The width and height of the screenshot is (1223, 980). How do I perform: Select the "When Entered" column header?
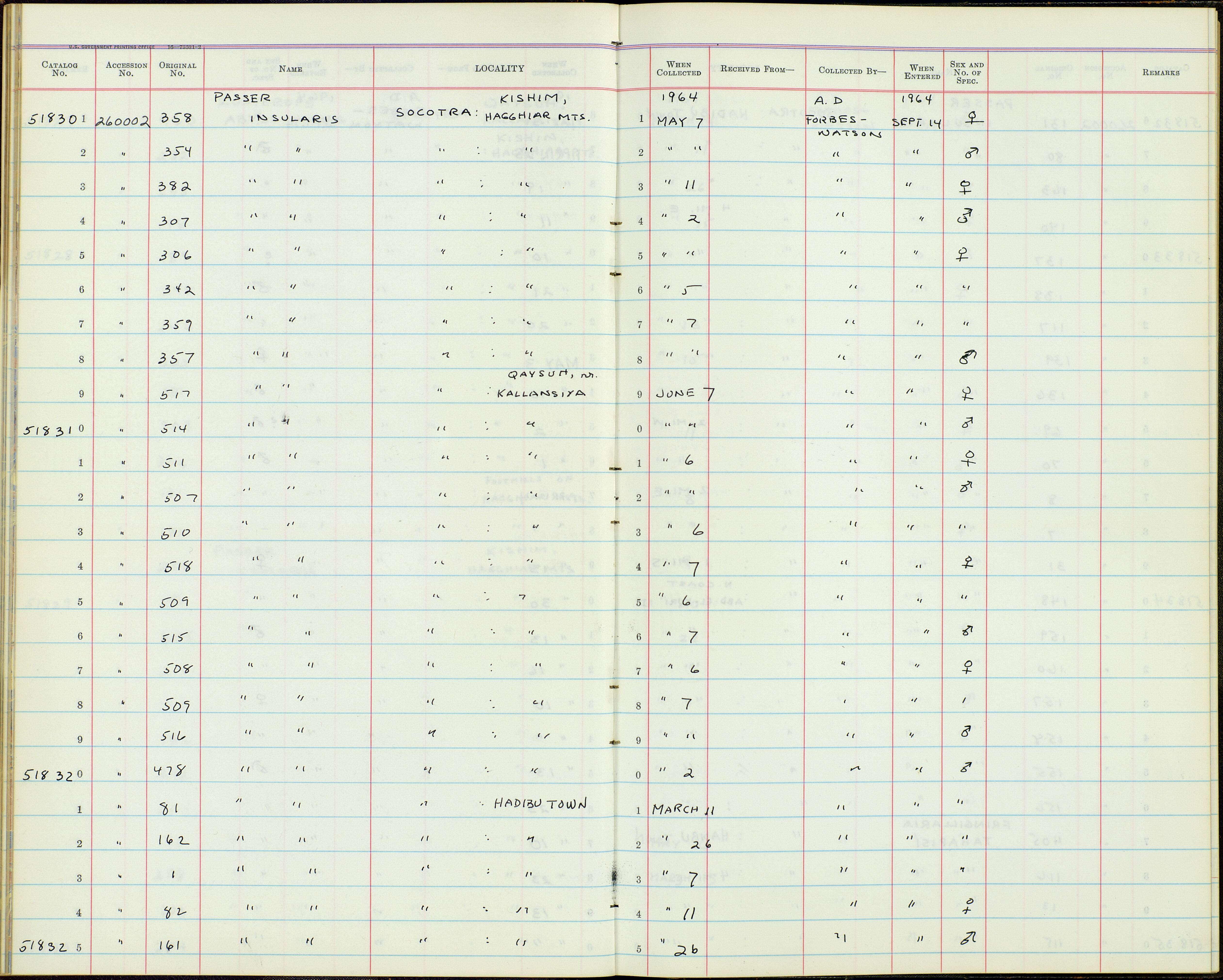[922, 72]
